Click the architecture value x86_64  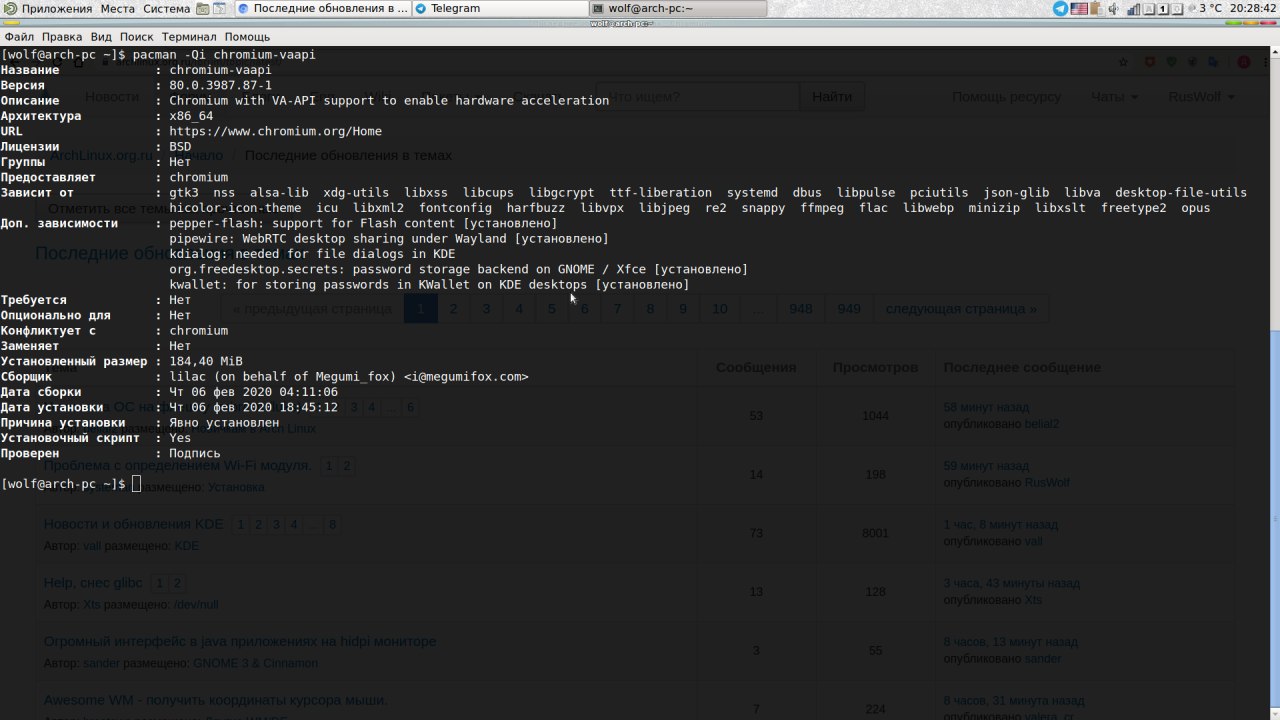(191, 116)
